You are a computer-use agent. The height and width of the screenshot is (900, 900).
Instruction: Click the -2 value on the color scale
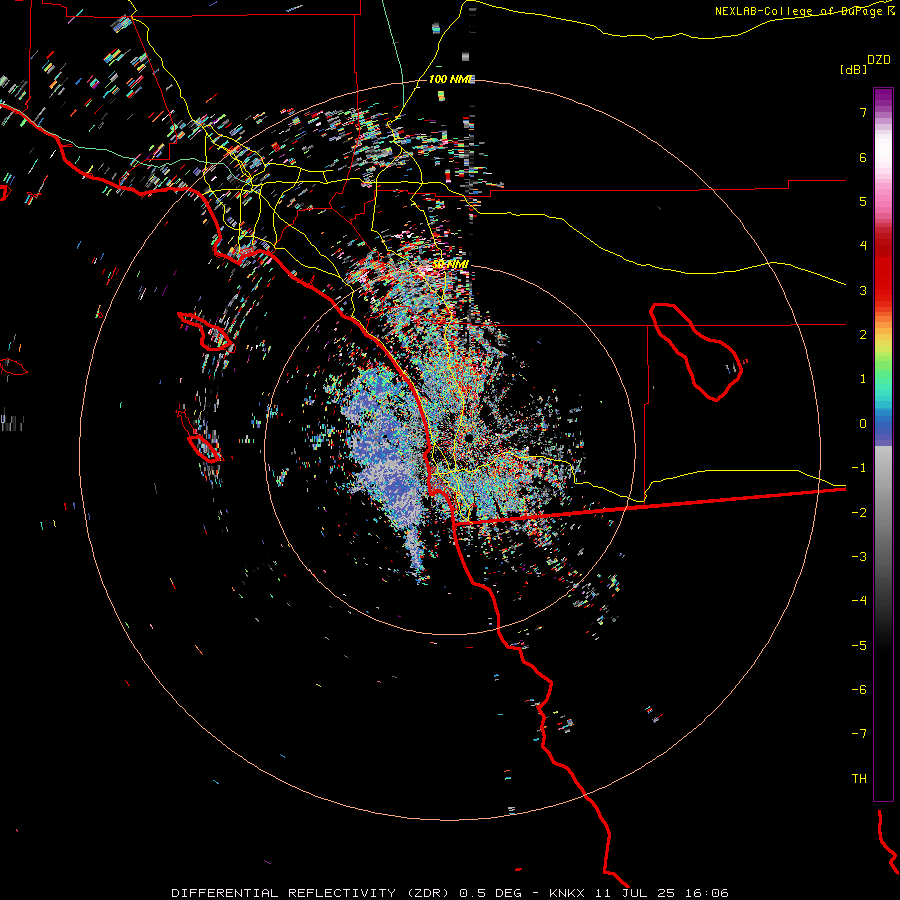(x=859, y=513)
